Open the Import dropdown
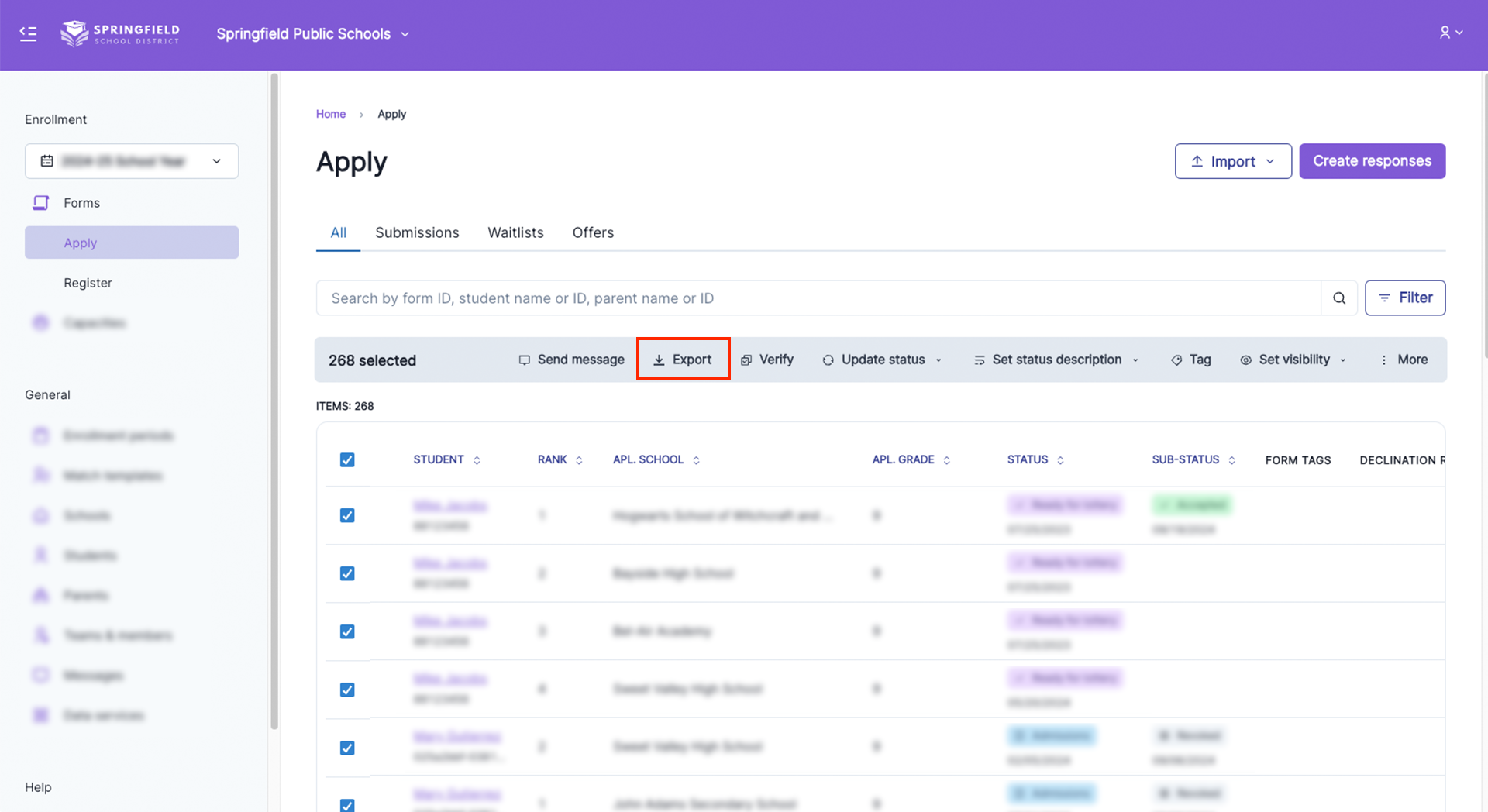The width and height of the screenshot is (1488, 812). 1232,161
